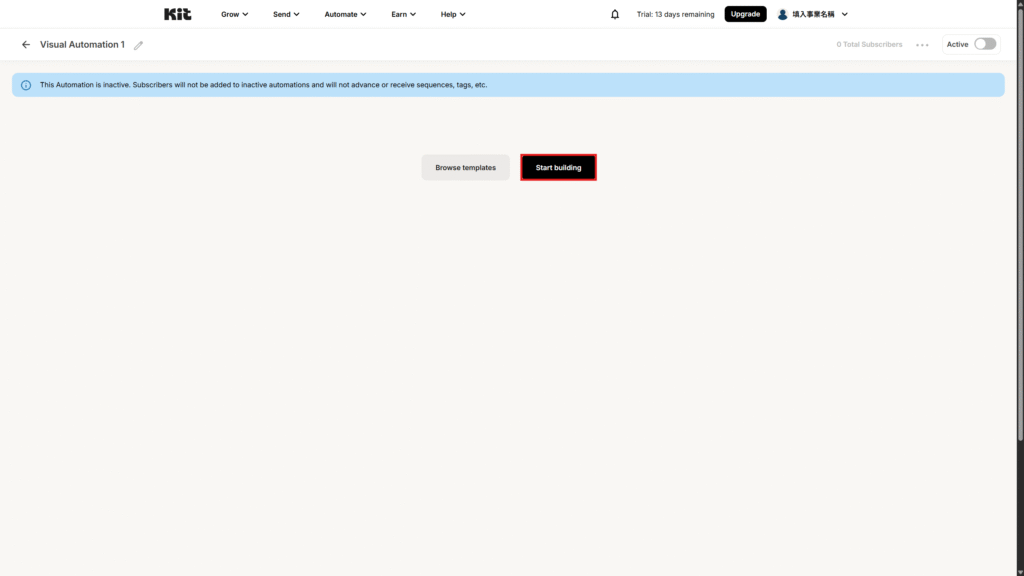Open the notifications bell
Screen dimensions: 1024x576
615,14
